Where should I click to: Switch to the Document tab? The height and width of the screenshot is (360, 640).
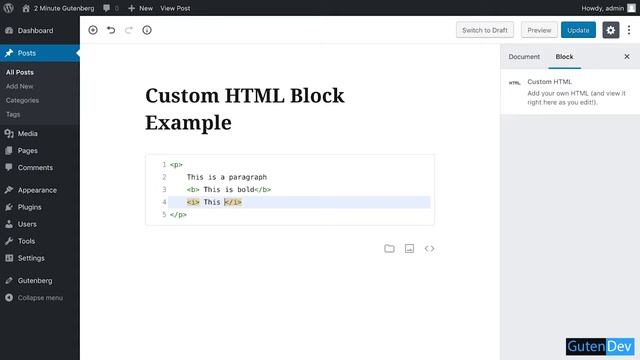tap(524, 57)
